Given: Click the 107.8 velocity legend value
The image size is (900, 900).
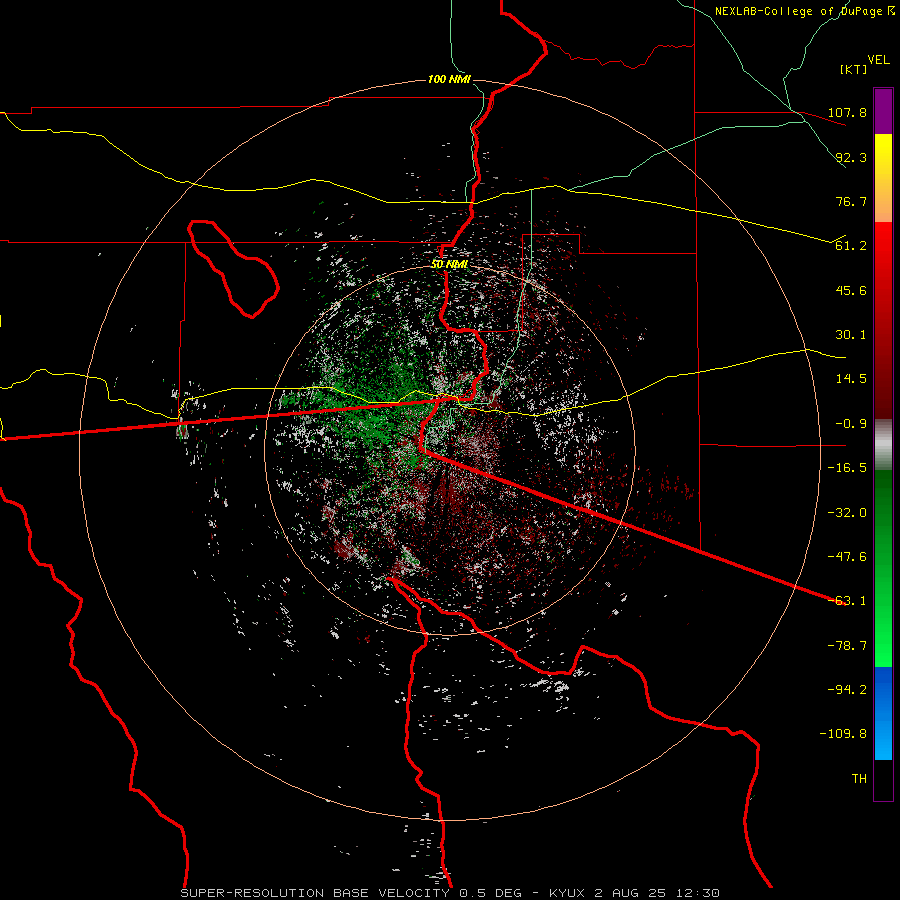Looking at the screenshot, I should point(847,112).
